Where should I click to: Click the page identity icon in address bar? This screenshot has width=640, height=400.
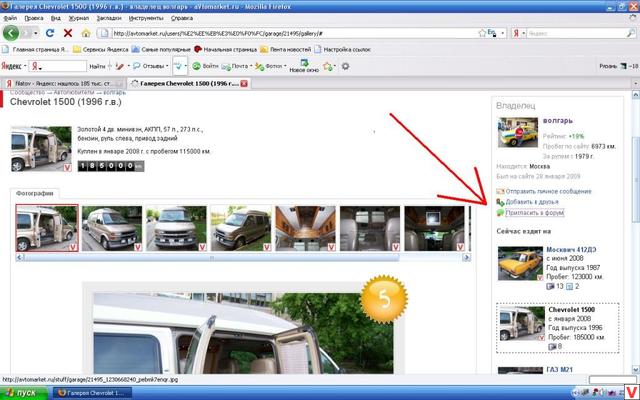tap(104, 33)
